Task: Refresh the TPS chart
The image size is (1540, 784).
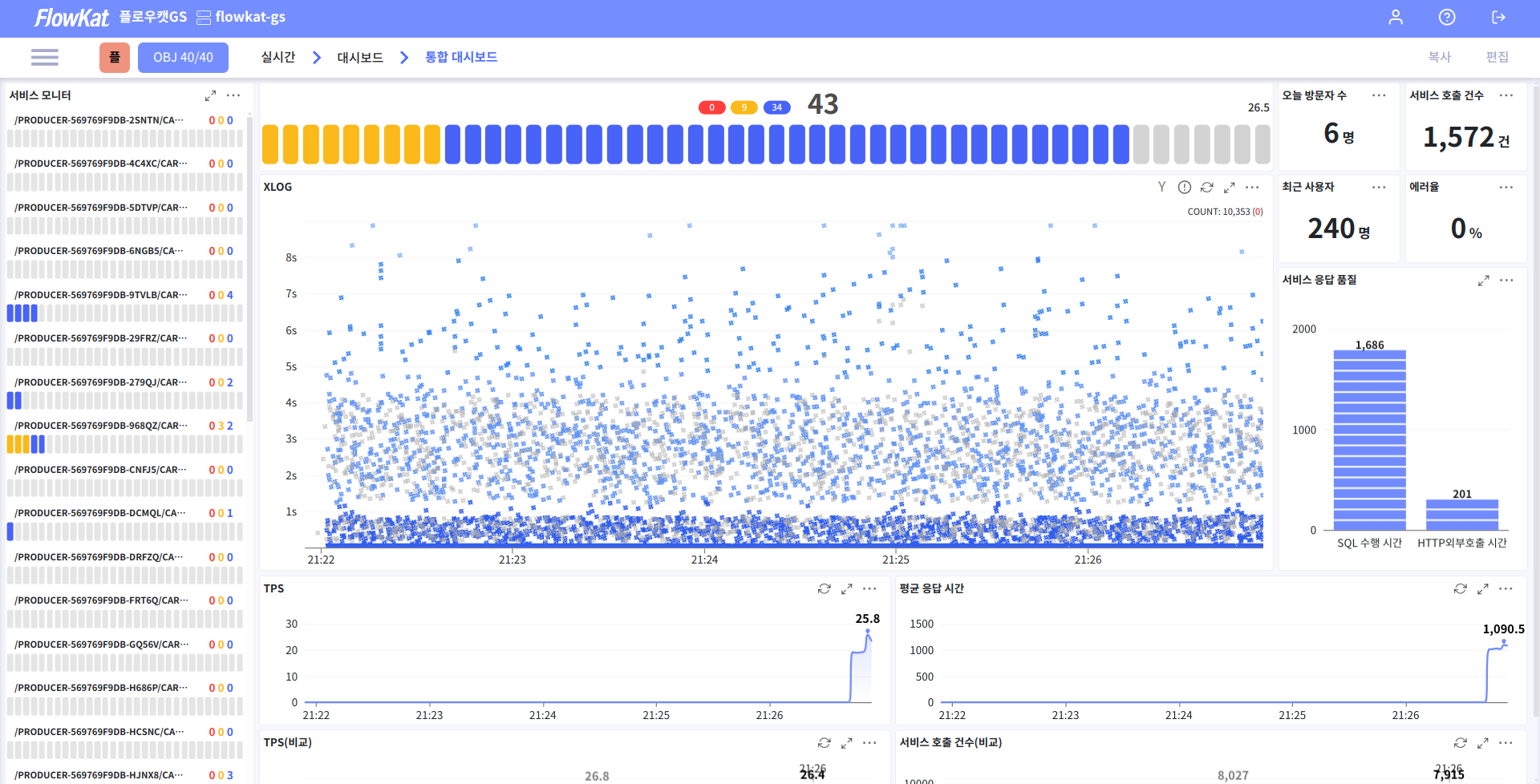Action: [824, 588]
